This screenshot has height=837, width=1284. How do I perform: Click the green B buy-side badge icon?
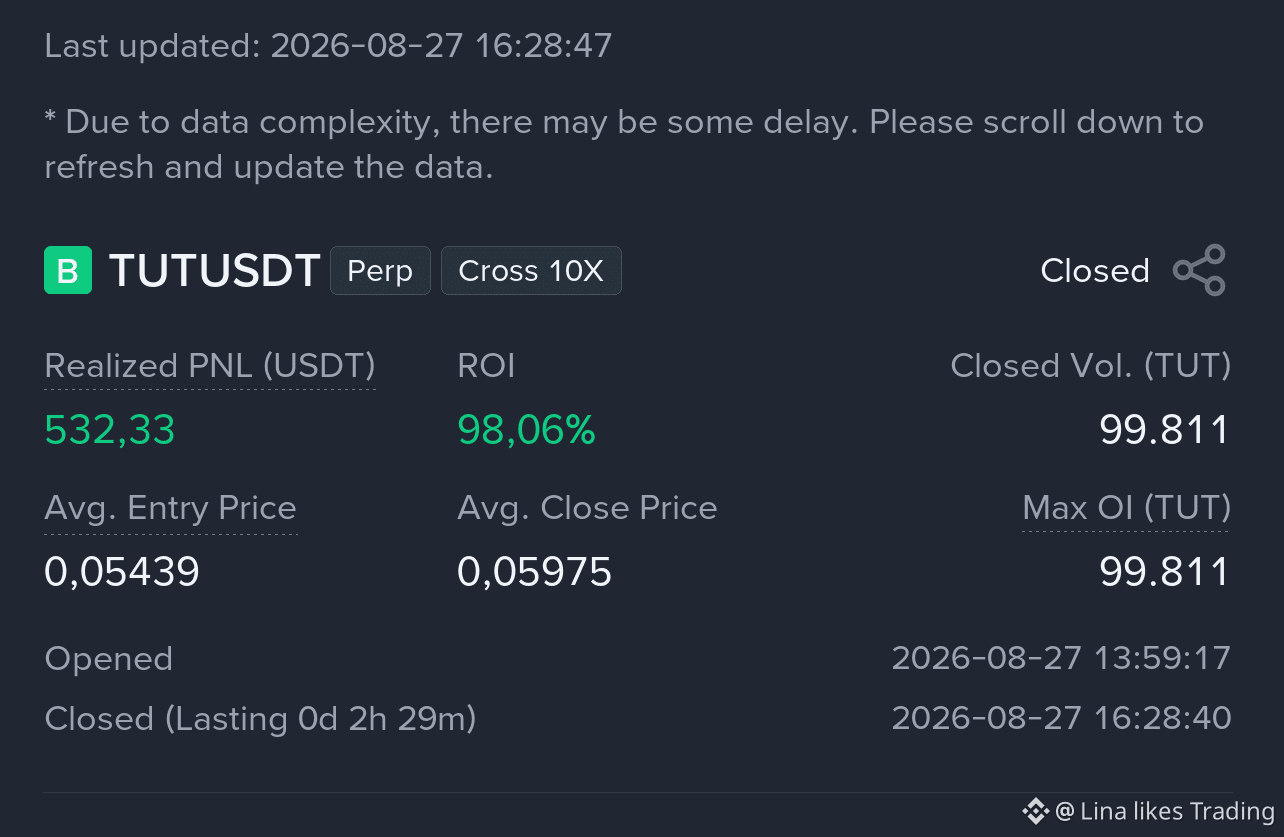68,270
